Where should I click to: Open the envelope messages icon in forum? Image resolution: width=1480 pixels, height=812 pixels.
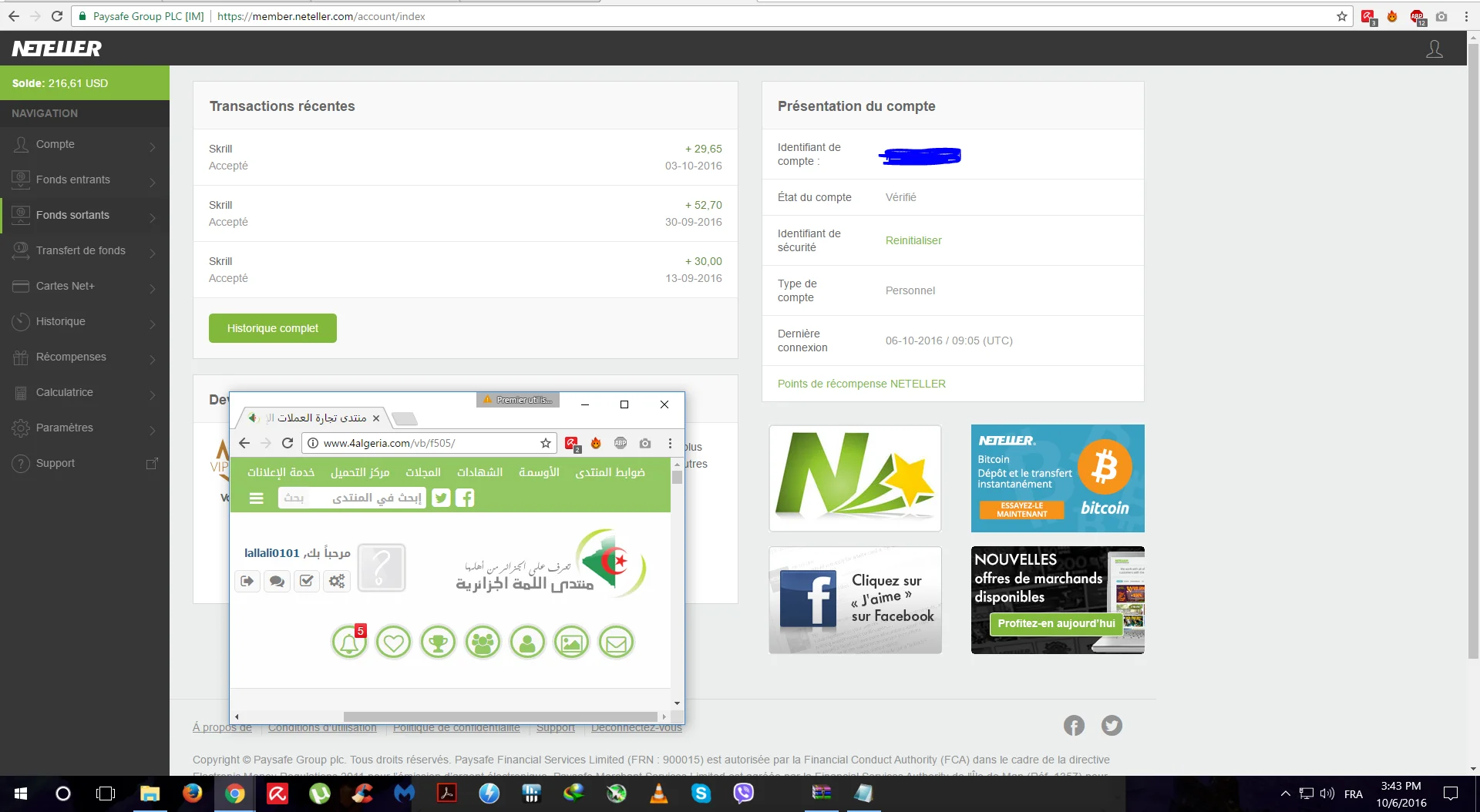click(x=616, y=643)
